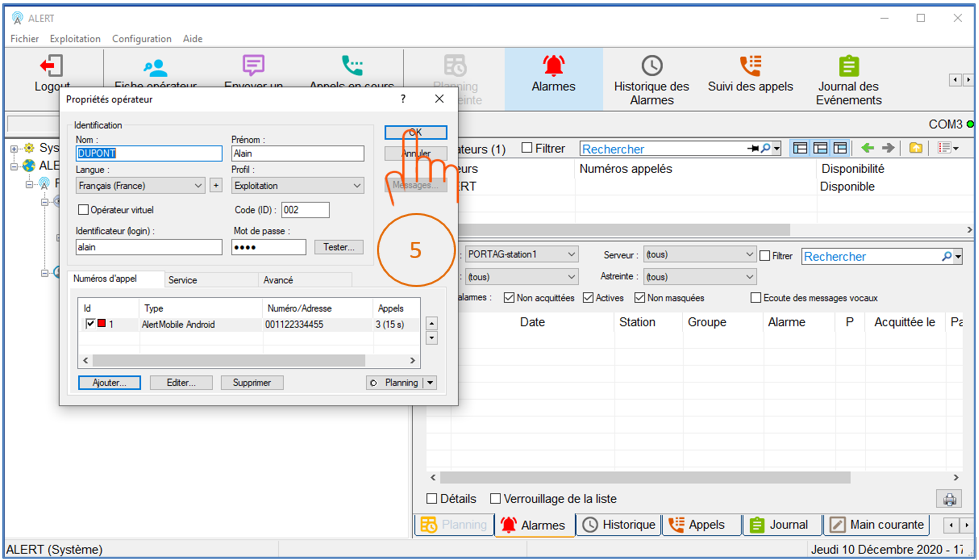The width and height of the screenshot is (979, 560).
Task: Check the Verrouillage de la liste box
Action: pyautogui.click(x=495, y=499)
